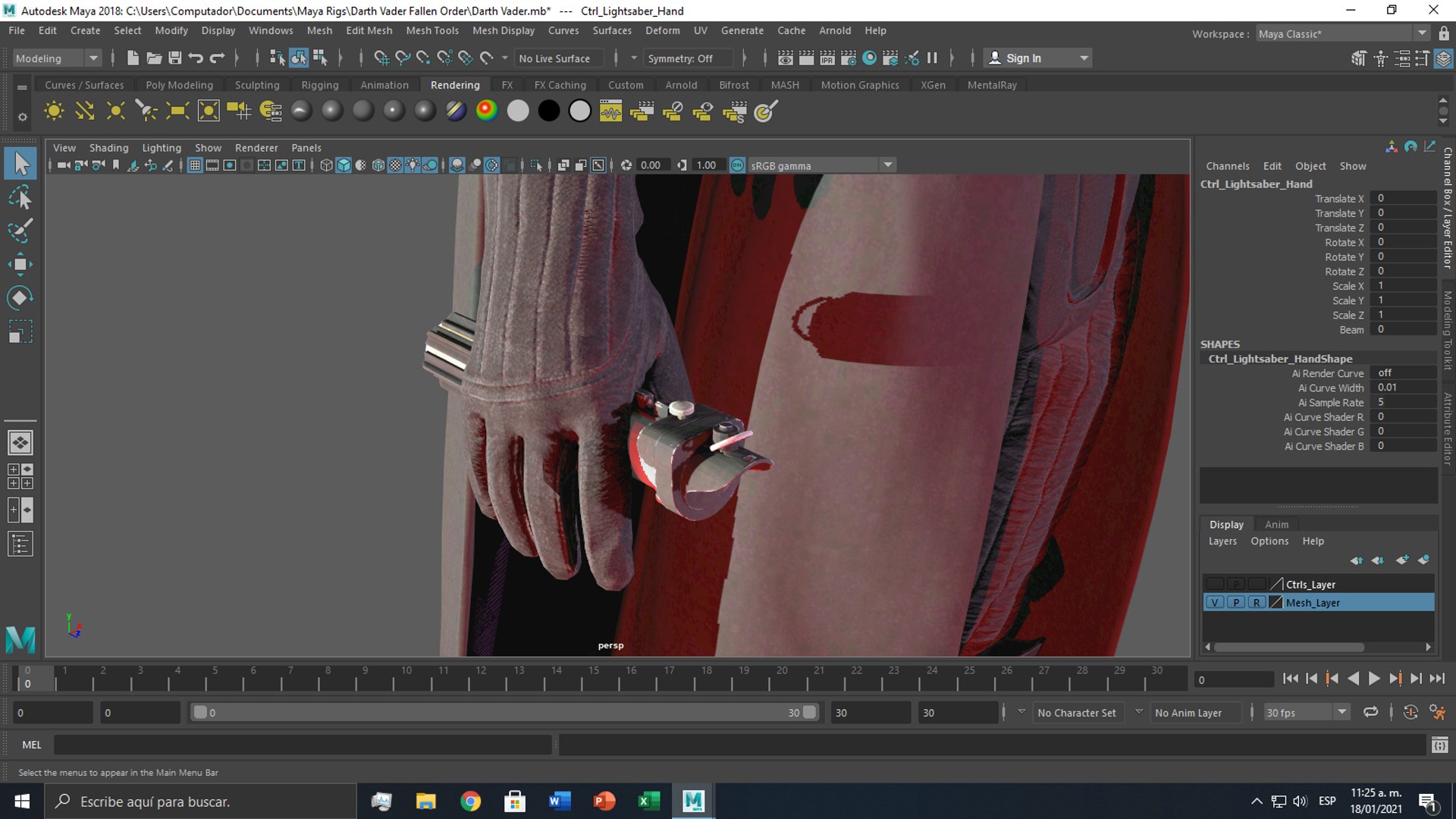Redo the action with toolbar icon
Viewport: 1456px width, 819px height.
(218, 58)
